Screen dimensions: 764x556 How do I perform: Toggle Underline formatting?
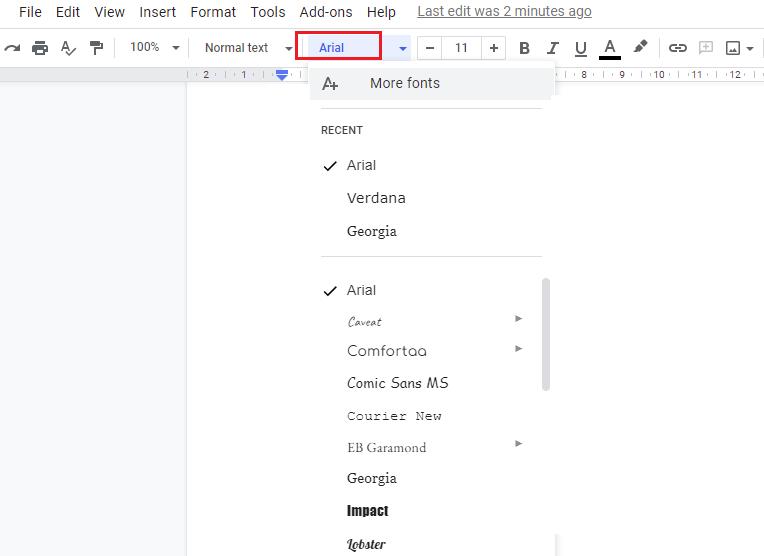[580, 48]
